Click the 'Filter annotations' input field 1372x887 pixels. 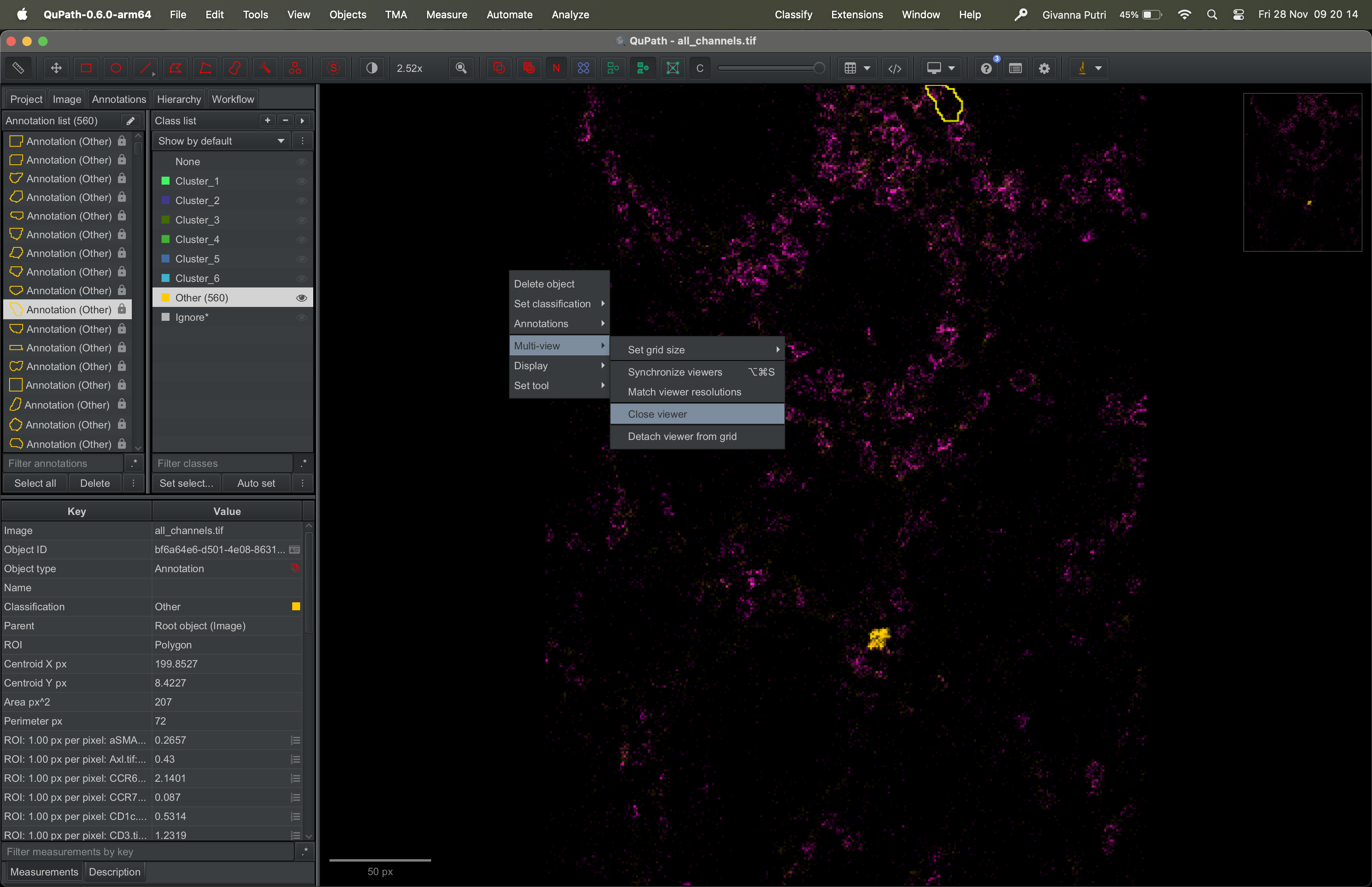[64, 463]
